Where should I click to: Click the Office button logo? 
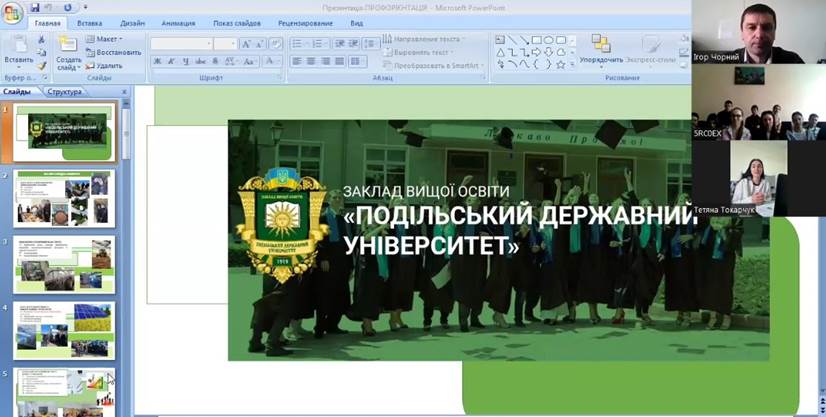(13, 10)
